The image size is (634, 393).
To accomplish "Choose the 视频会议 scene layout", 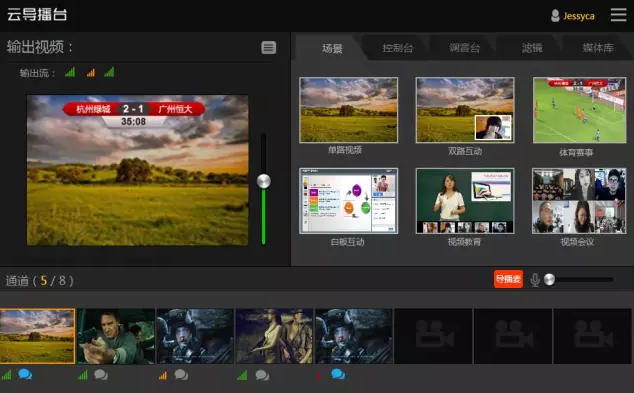I will (x=579, y=201).
